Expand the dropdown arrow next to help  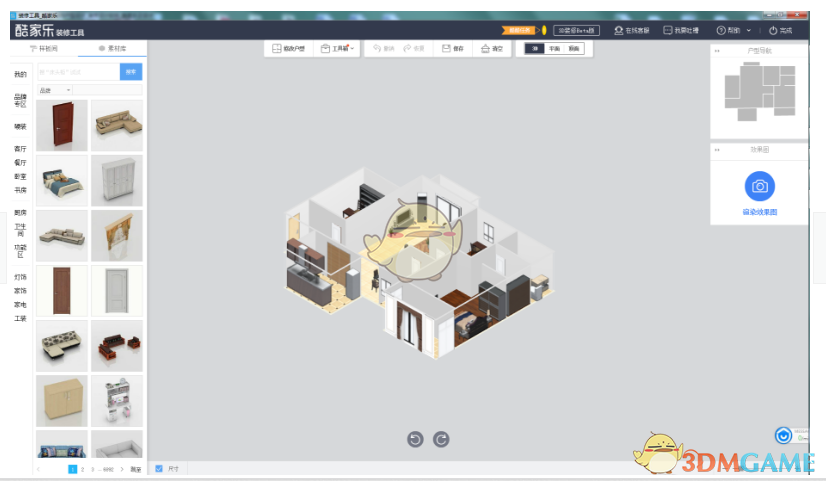tap(749, 31)
